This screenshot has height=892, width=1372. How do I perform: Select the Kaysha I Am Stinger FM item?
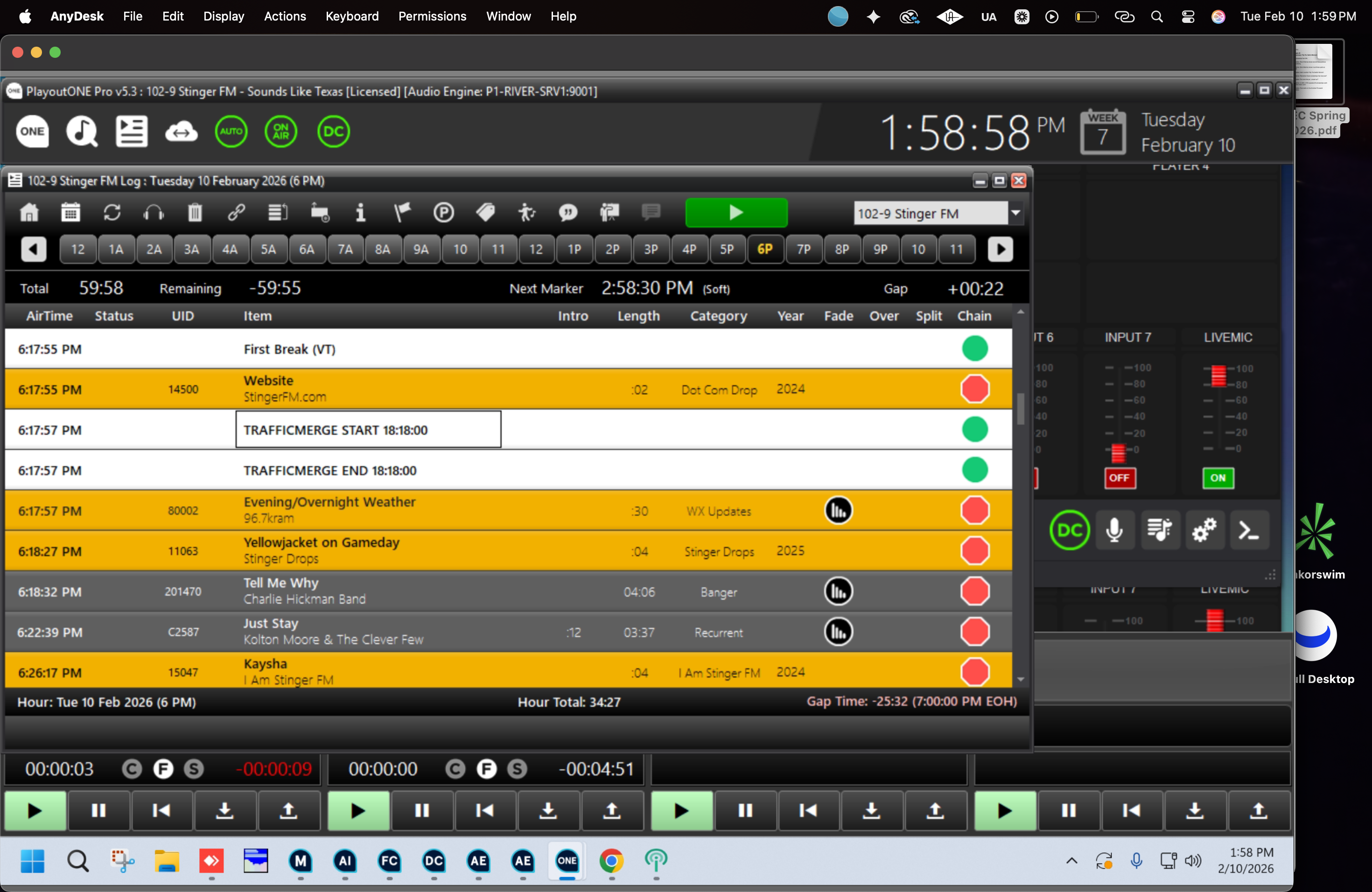(x=509, y=671)
